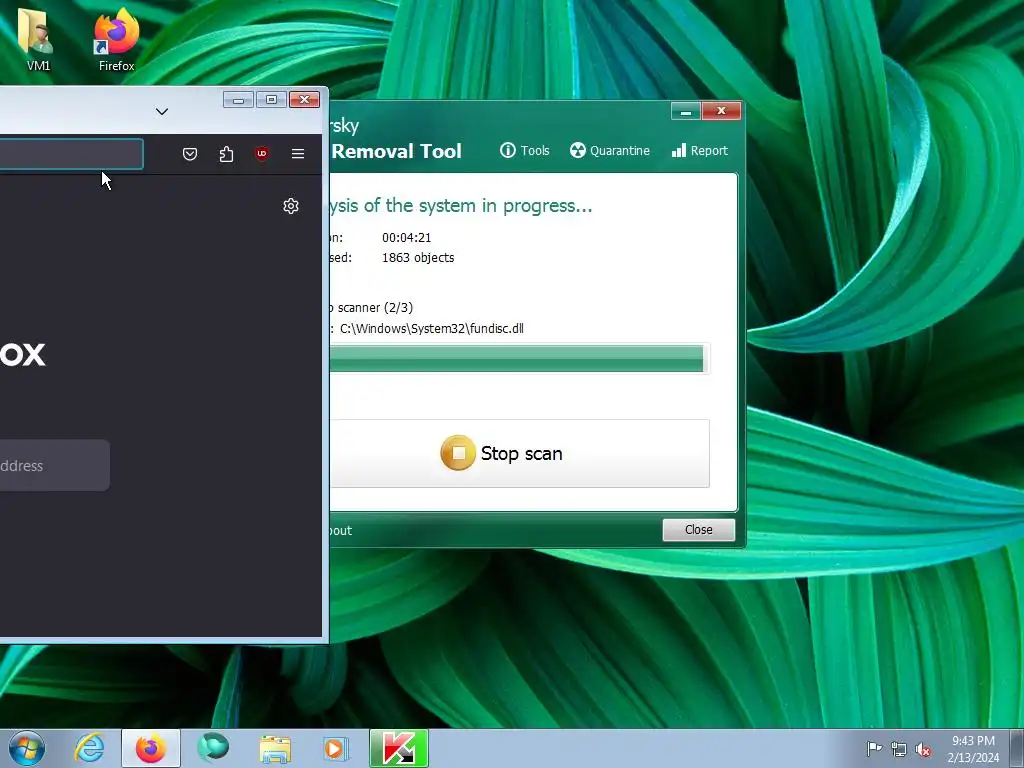Switch to Firefox in the taskbar
1024x768 pixels.
point(151,748)
